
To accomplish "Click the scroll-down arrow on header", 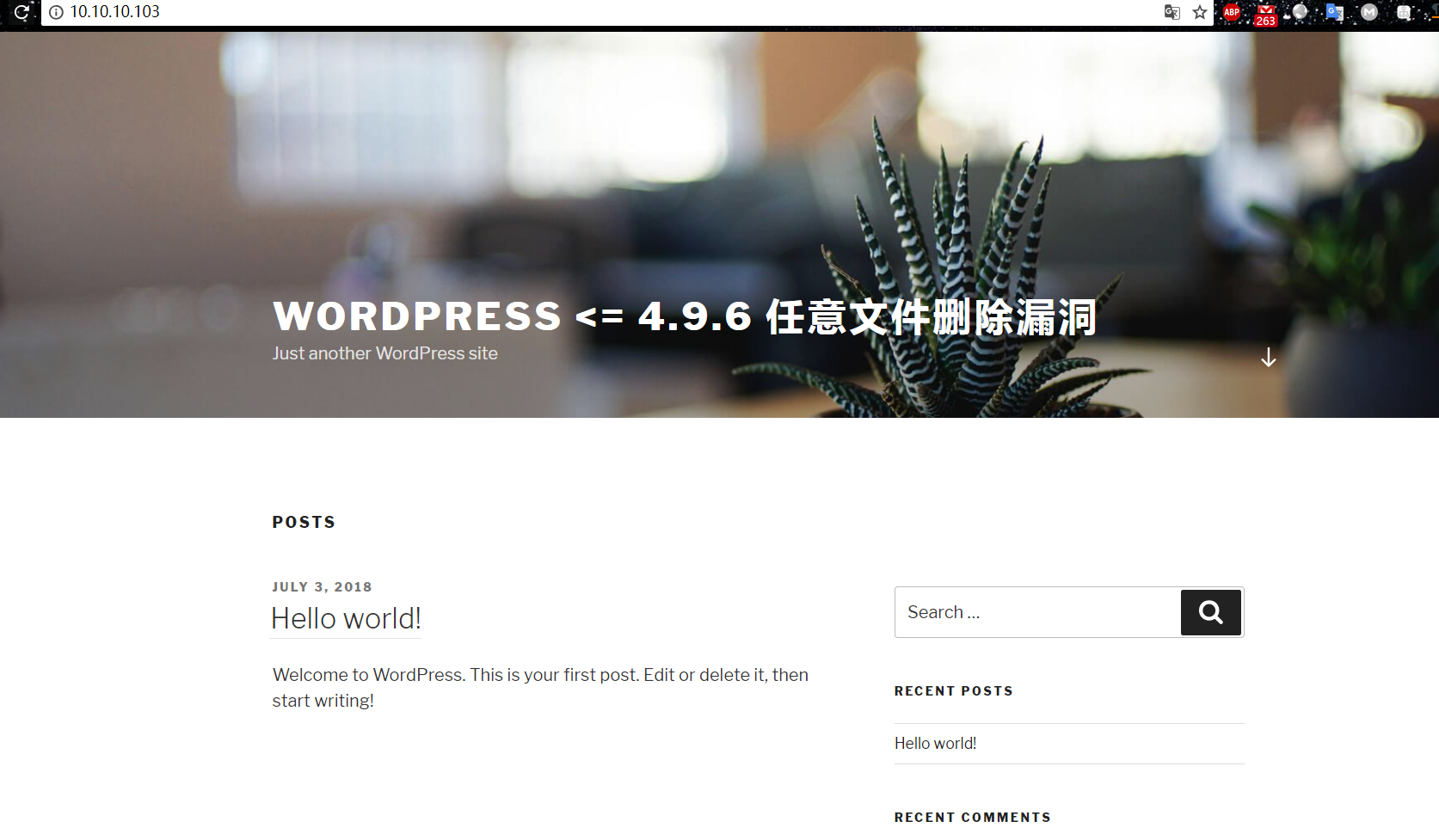I will click(1268, 358).
